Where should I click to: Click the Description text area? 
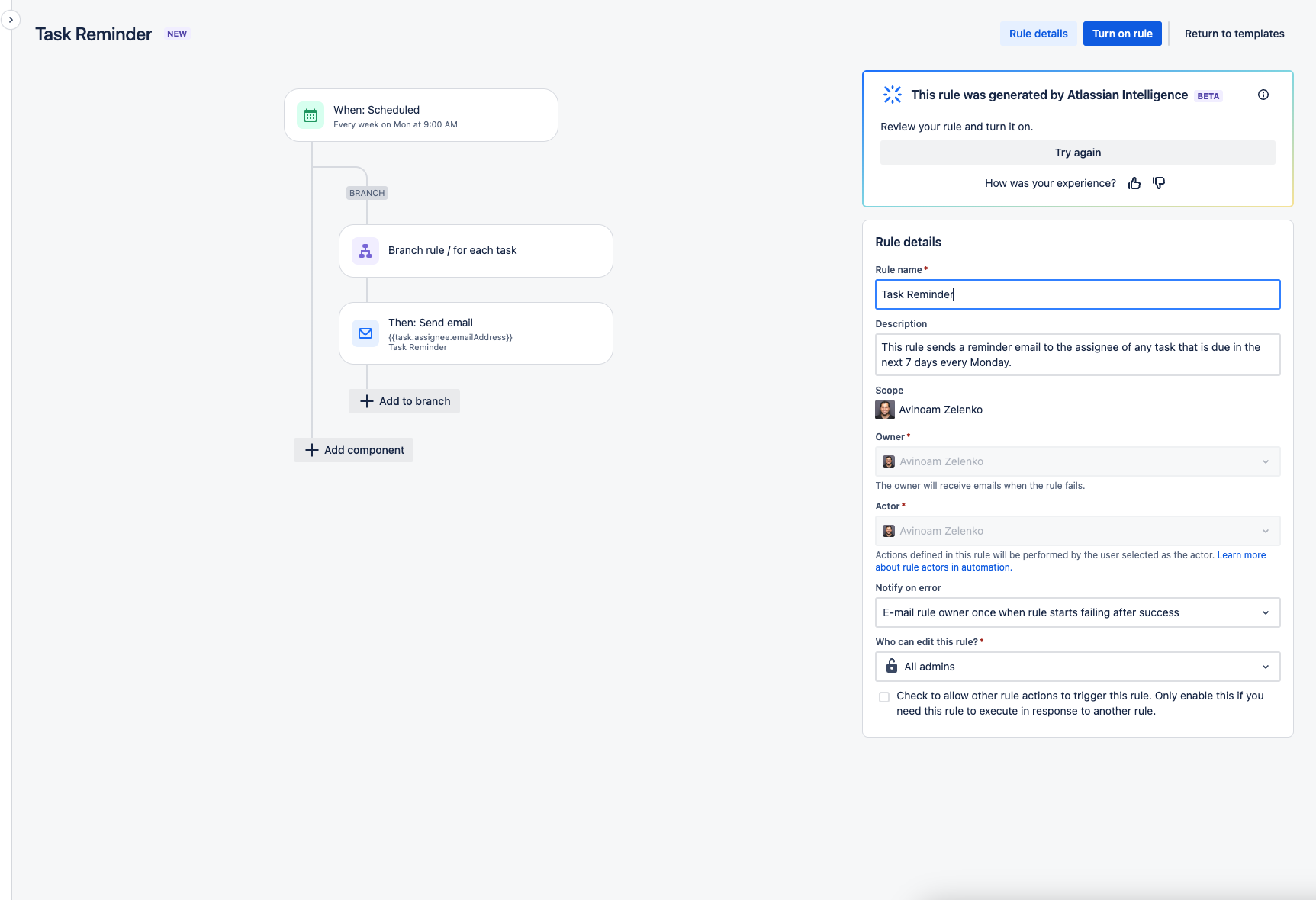(x=1077, y=355)
